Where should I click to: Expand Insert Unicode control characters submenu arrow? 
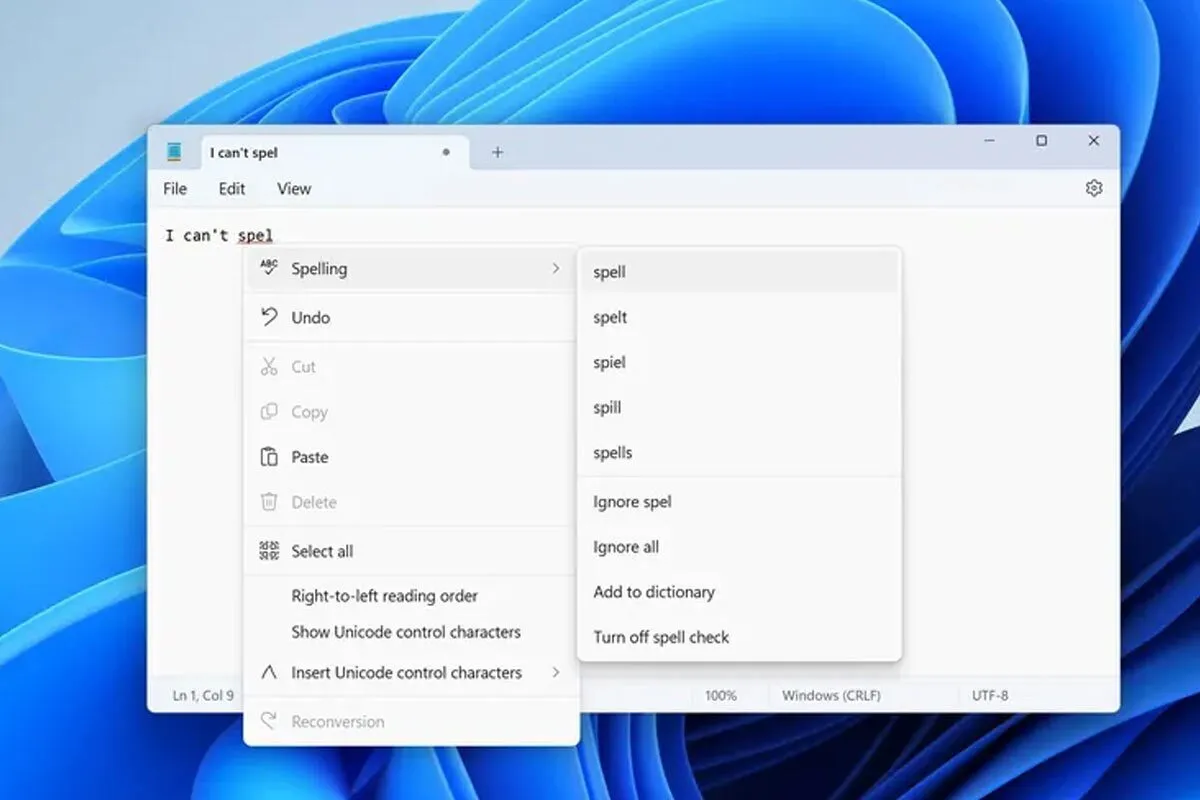point(556,672)
